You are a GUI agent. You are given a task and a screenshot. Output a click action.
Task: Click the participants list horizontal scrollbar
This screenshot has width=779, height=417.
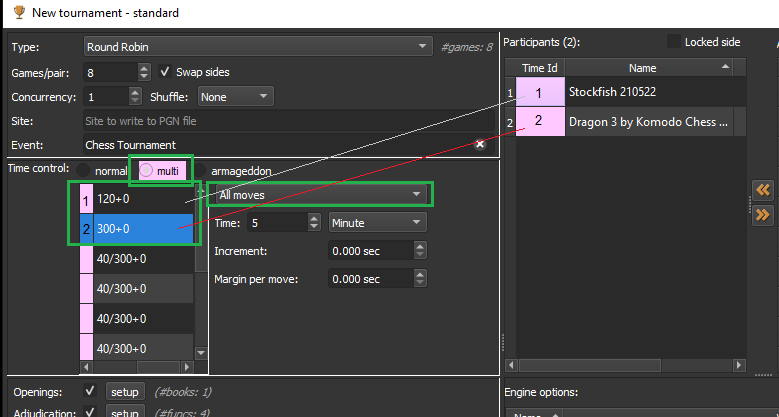[590, 365]
